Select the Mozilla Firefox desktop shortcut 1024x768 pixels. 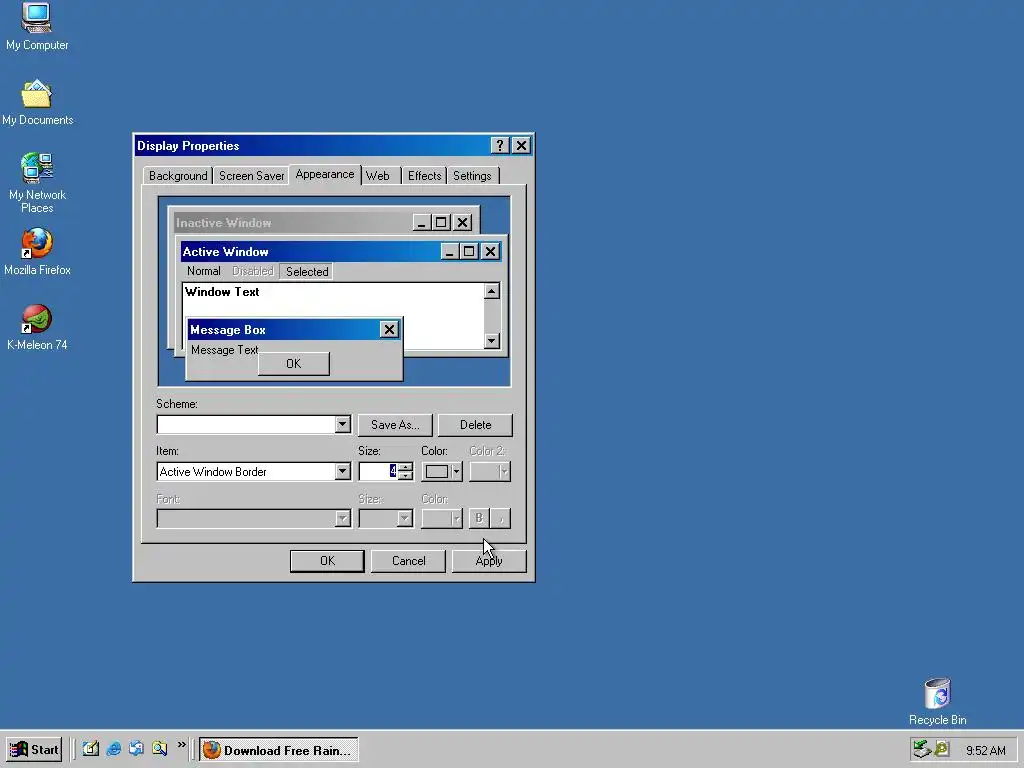coord(37,251)
